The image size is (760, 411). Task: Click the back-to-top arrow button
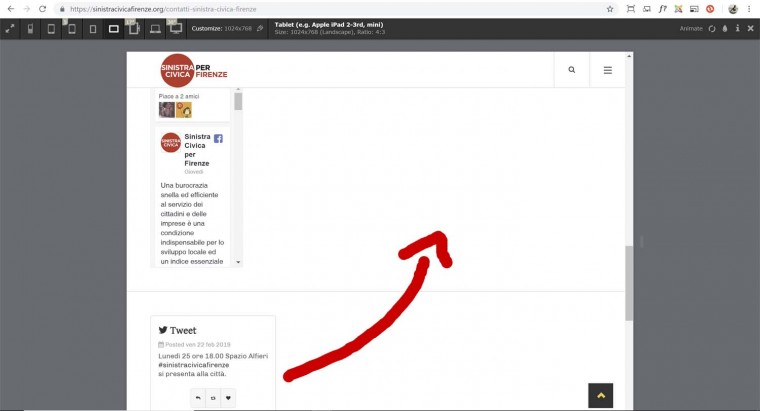click(601, 395)
